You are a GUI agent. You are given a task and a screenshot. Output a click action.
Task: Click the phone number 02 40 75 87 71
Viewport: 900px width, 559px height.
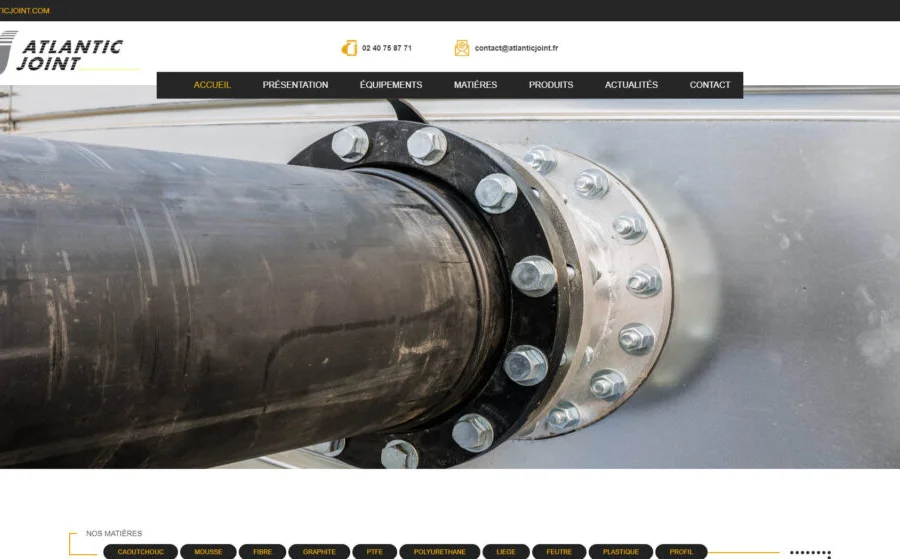386,48
